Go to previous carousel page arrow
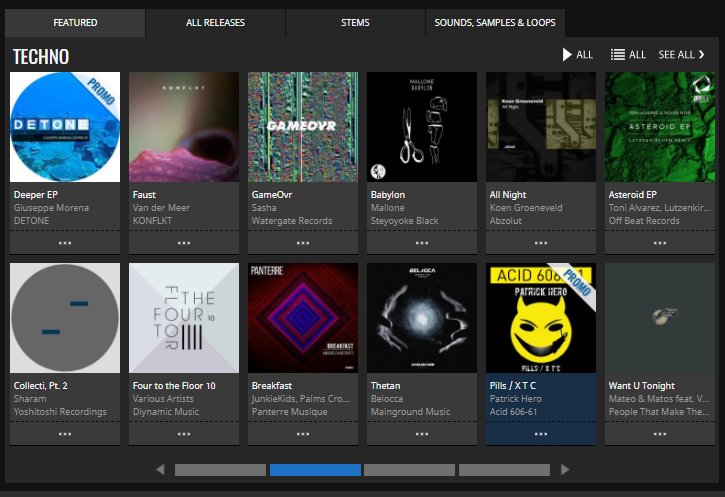This screenshot has height=497, width=725. (160, 470)
